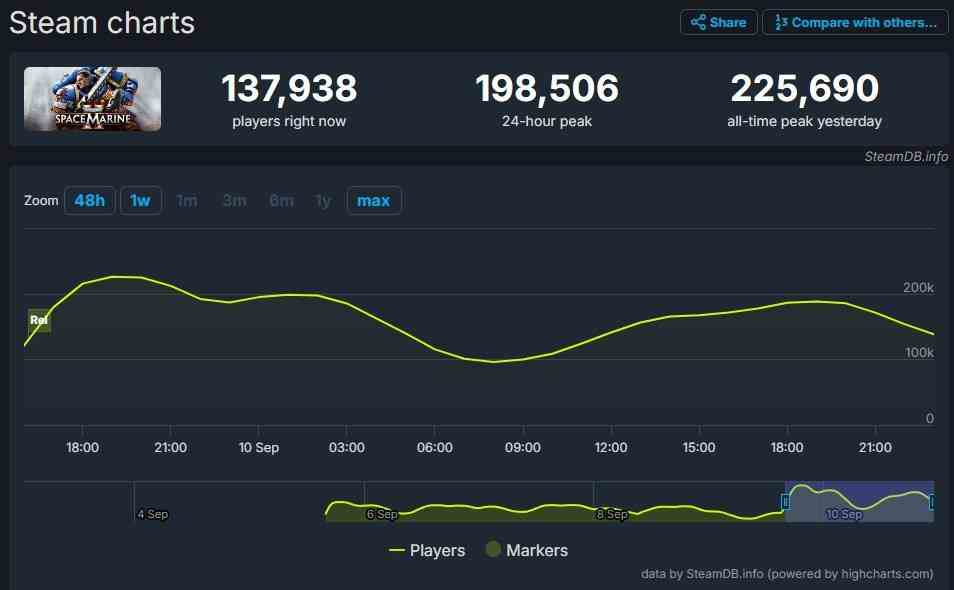Click the disabled 6m zoom option

pyautogui.click(x=282, y=200)
